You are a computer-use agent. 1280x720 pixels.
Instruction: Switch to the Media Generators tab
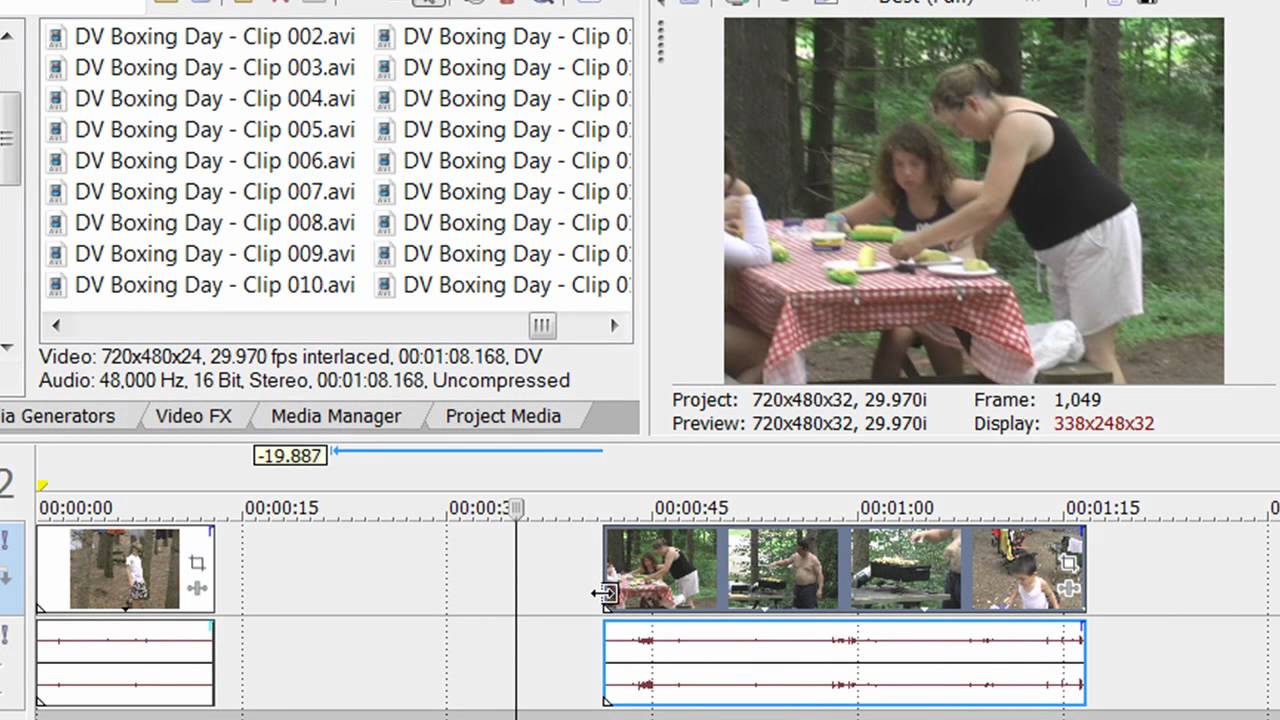(60, 416)
